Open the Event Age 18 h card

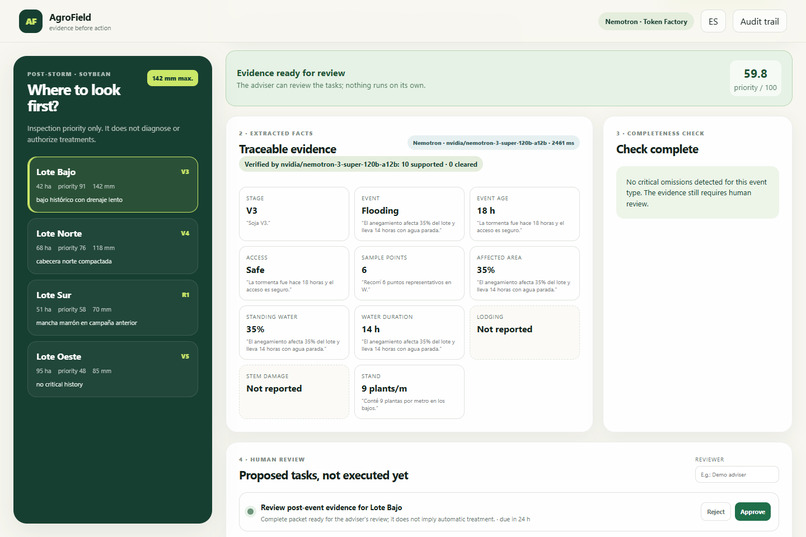pos(524,214)
